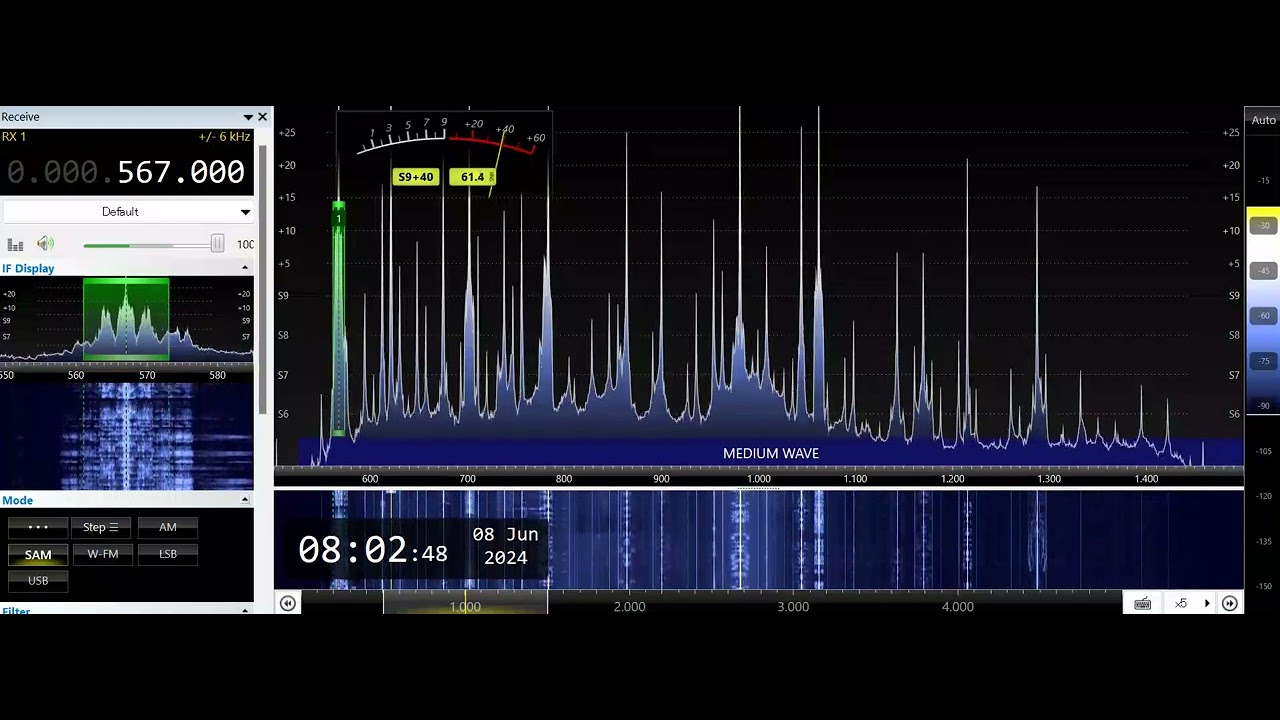Click the green IF passband filter region
The height and width of the screenshot is (720, 1280).
126,320
